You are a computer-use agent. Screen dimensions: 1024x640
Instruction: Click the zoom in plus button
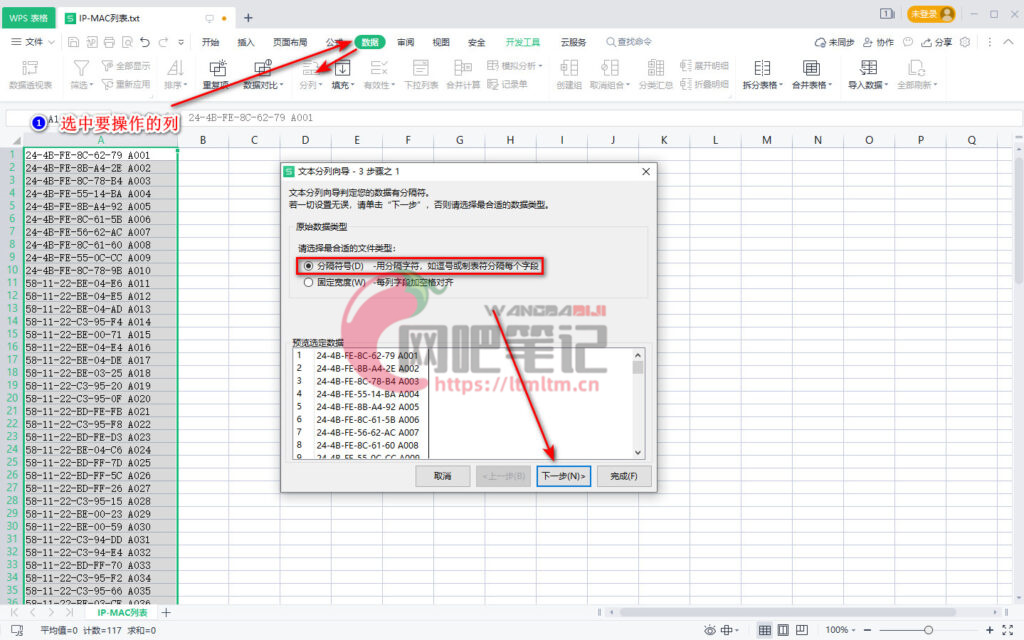(x=989, y=630)
